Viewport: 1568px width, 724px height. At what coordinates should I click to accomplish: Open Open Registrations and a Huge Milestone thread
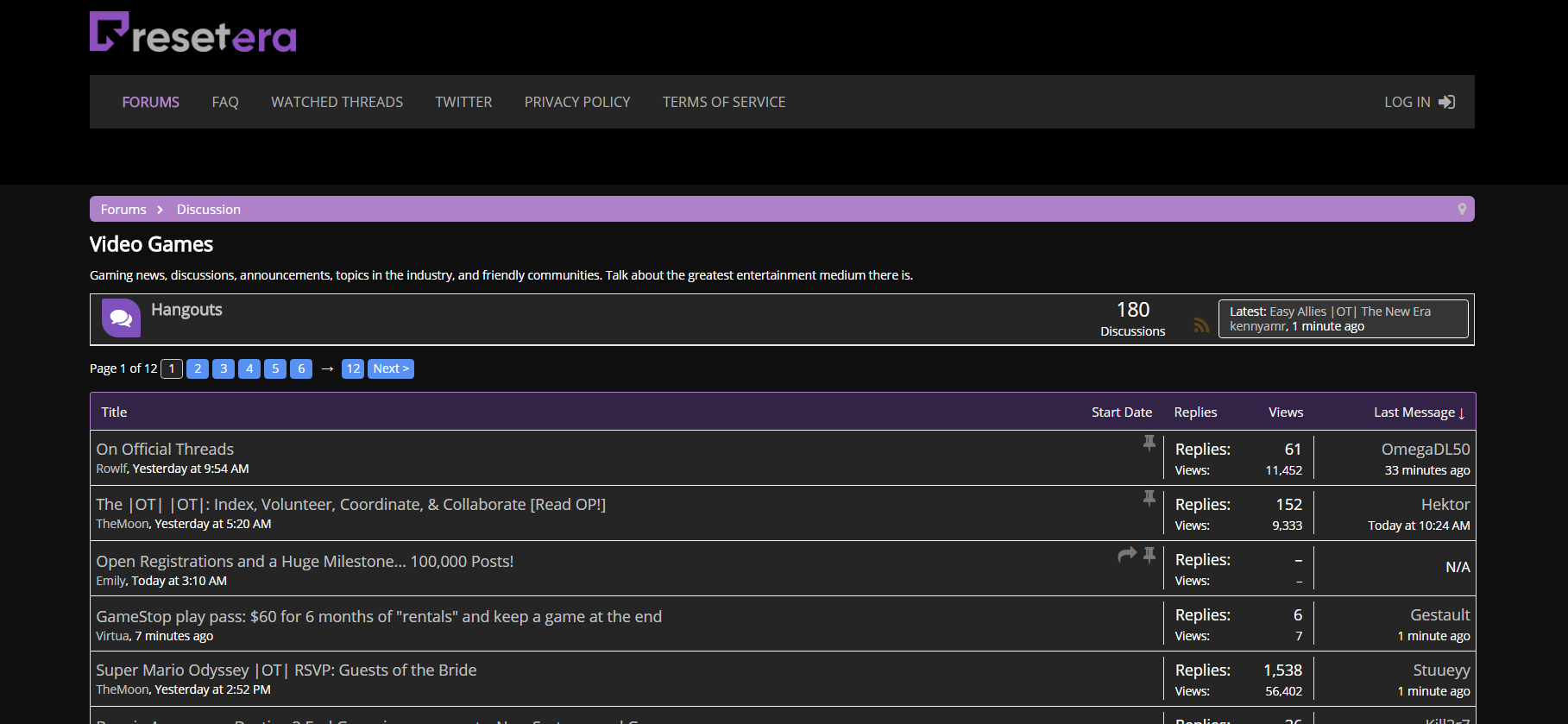(x=305, y=562)
